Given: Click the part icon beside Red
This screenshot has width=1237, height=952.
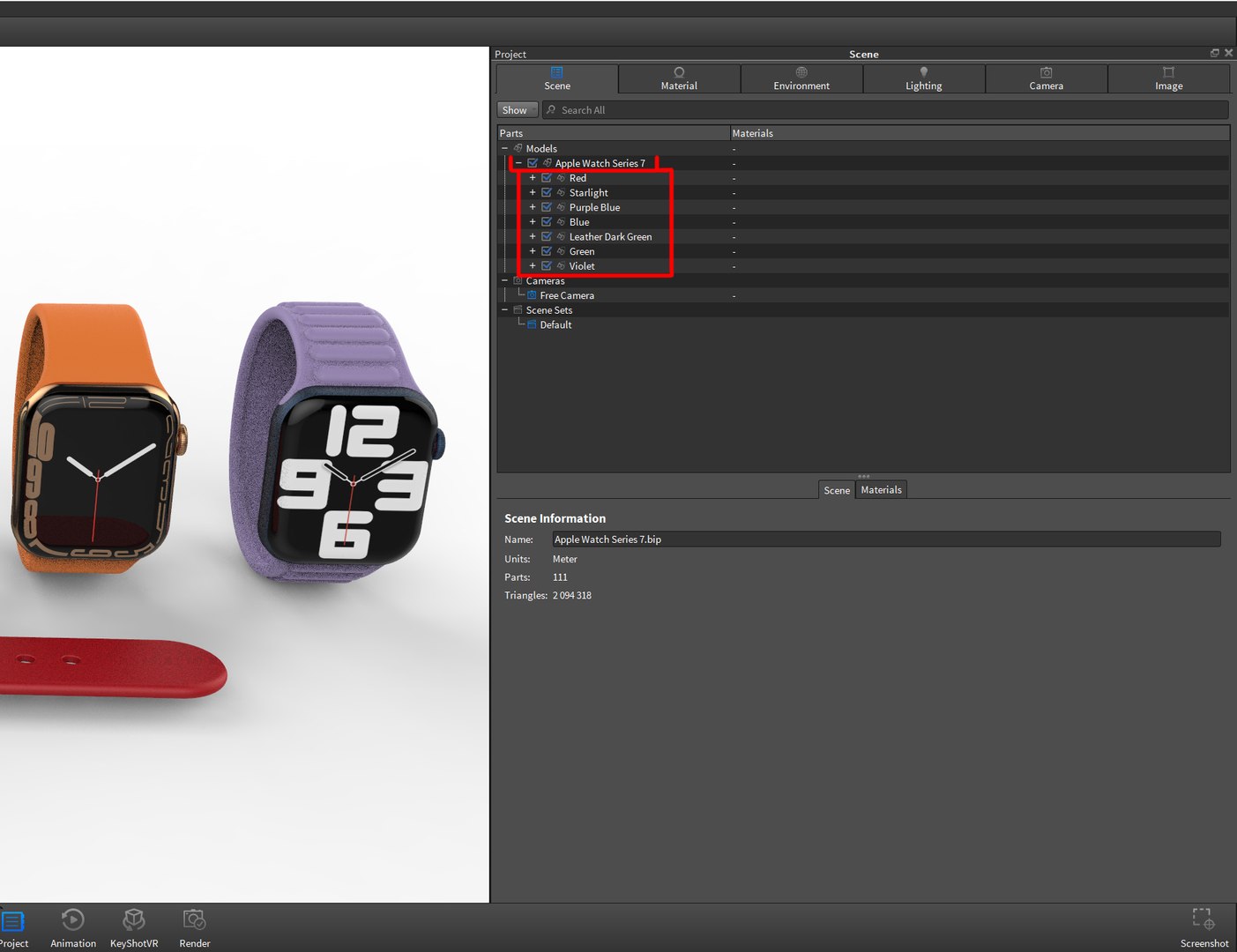Looking at the screenshot, I should [561, 178].
